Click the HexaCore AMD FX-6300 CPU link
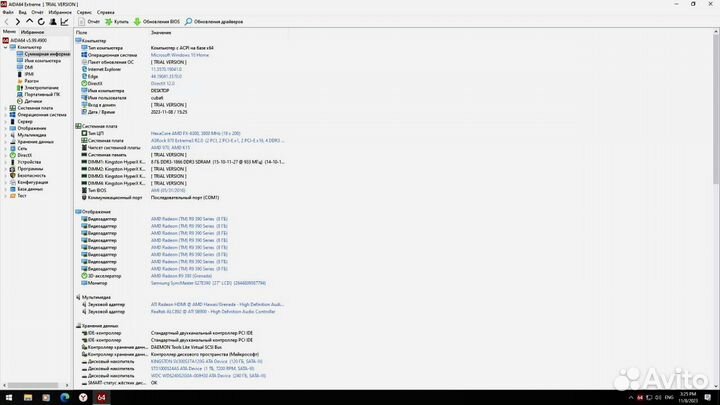720x405 pixels. 196,133
